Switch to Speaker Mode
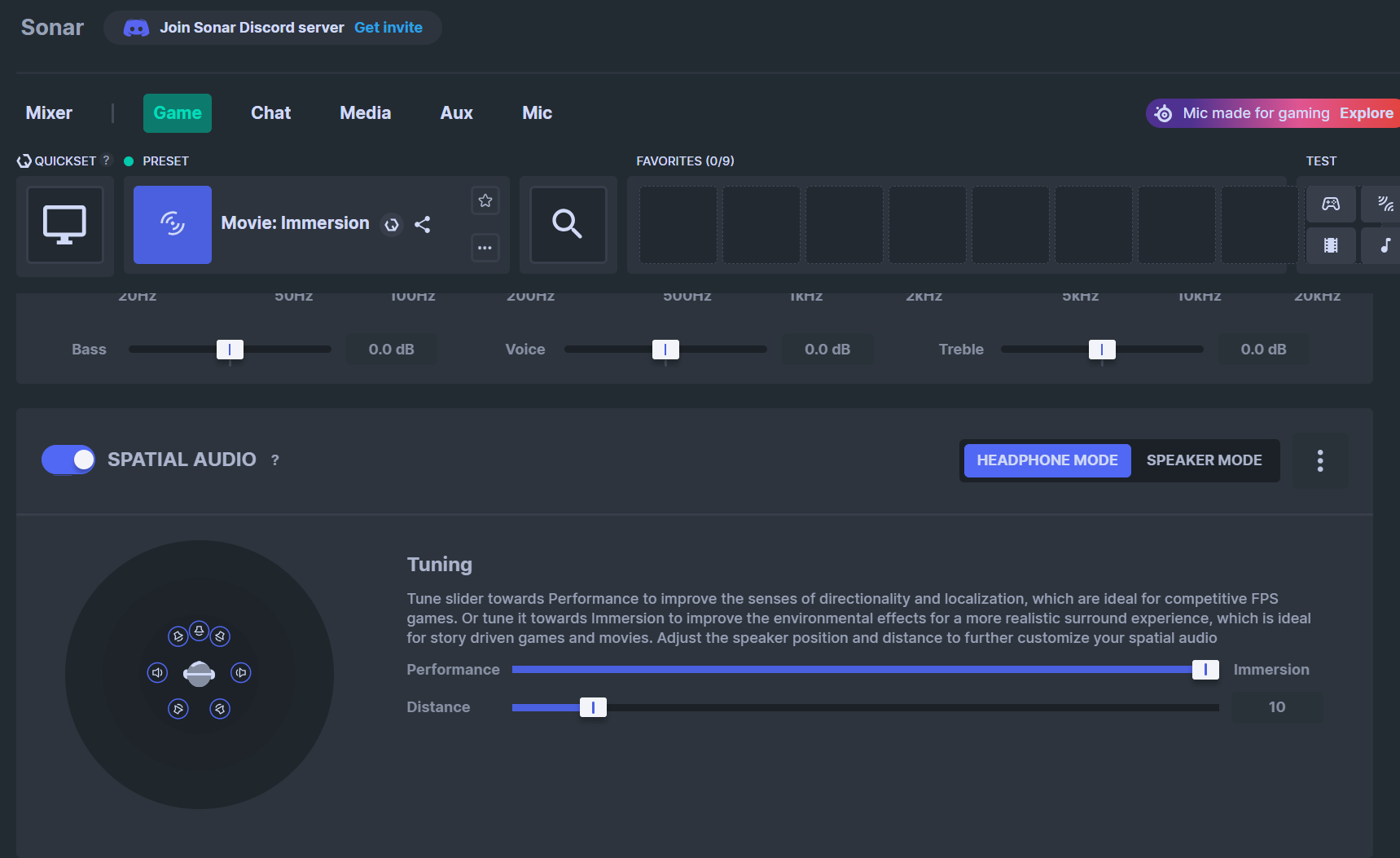 click(x=1204, y=460)
